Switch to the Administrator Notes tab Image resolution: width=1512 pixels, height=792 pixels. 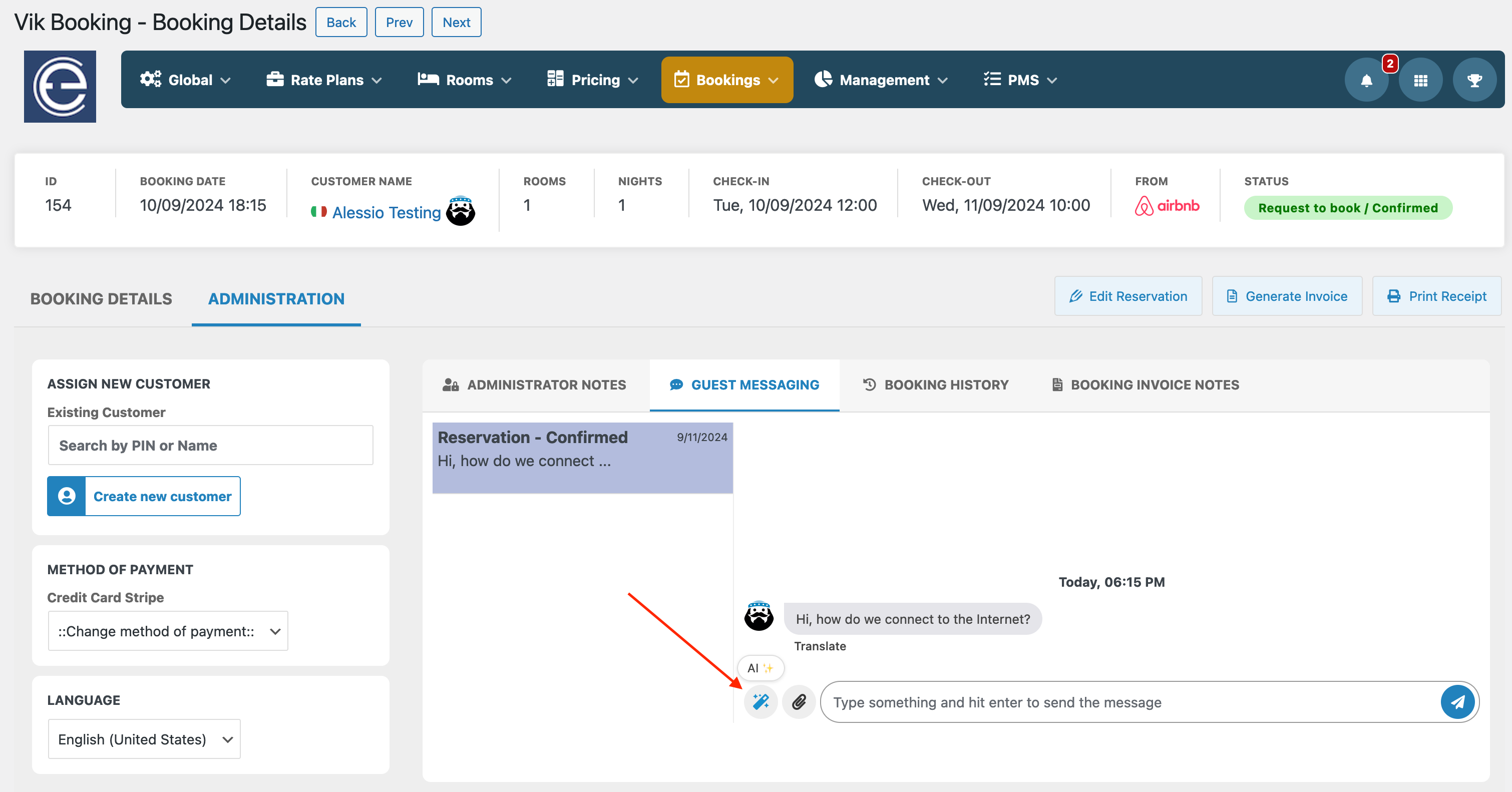tap(535, 384)
